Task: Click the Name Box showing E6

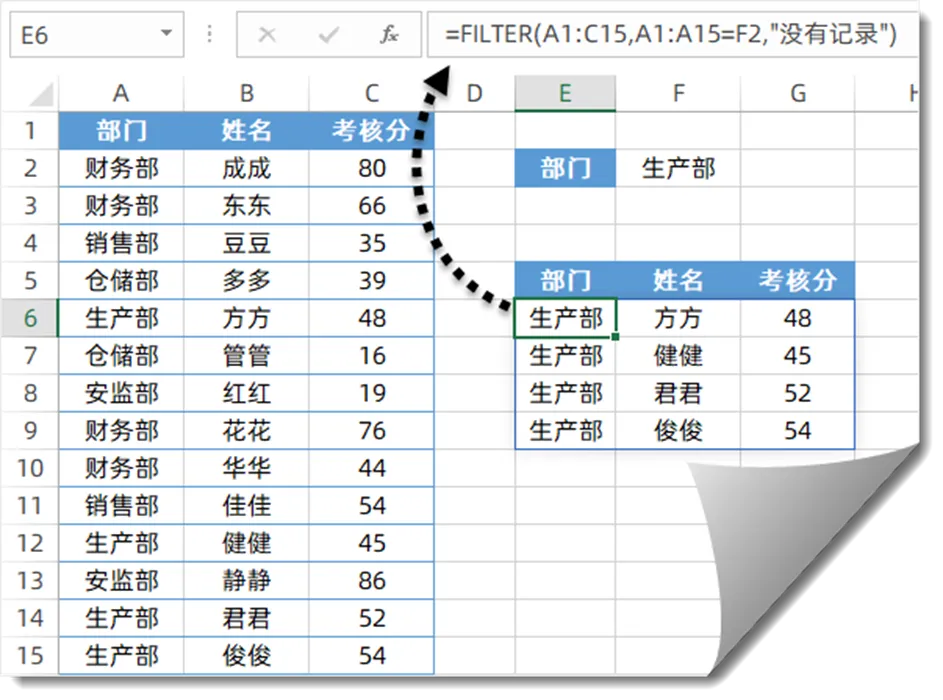Action: click(80, 36)
